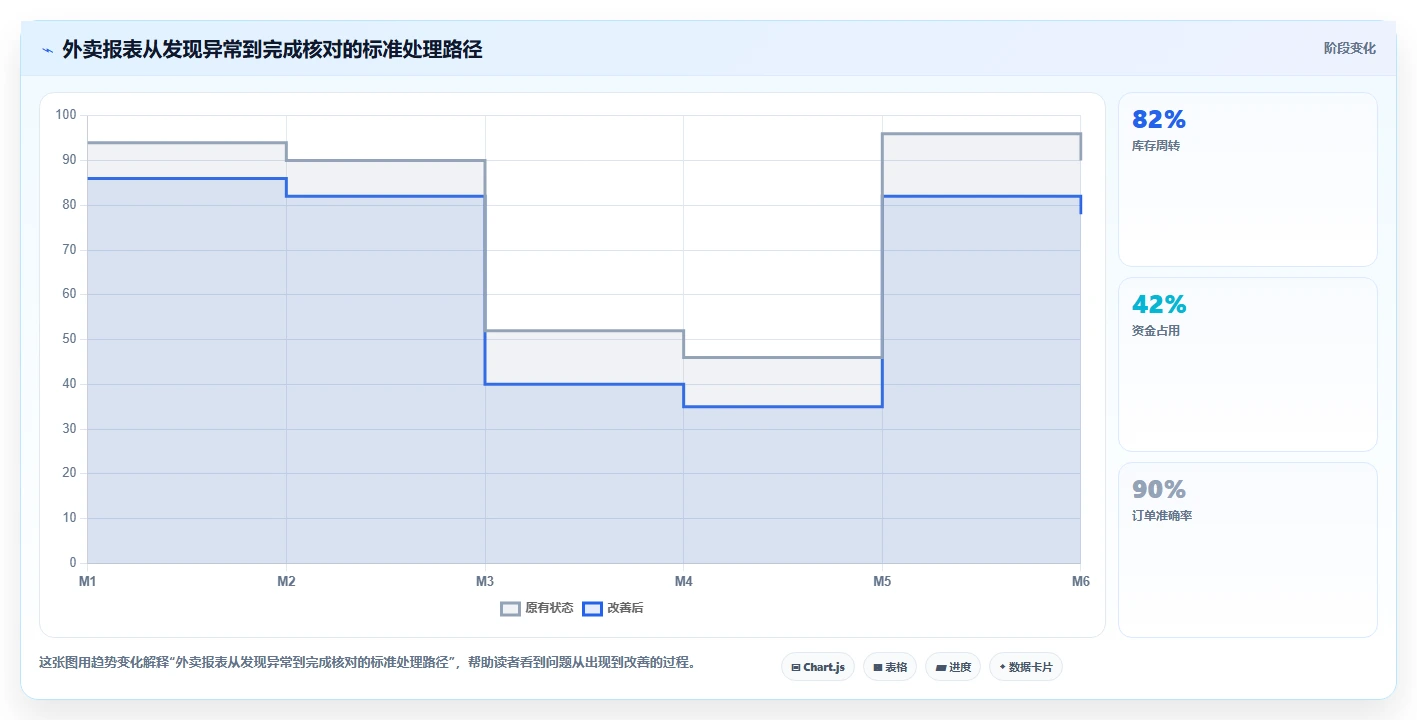Screen dimensions: 1417x720
Task: Open the 82% 库存周转 card
Action: [x=1247, y=179]
